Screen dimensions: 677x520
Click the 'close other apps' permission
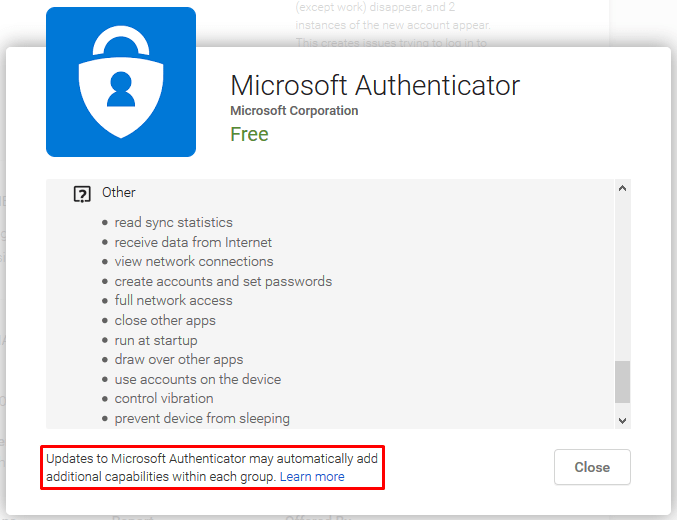[165, 320]
